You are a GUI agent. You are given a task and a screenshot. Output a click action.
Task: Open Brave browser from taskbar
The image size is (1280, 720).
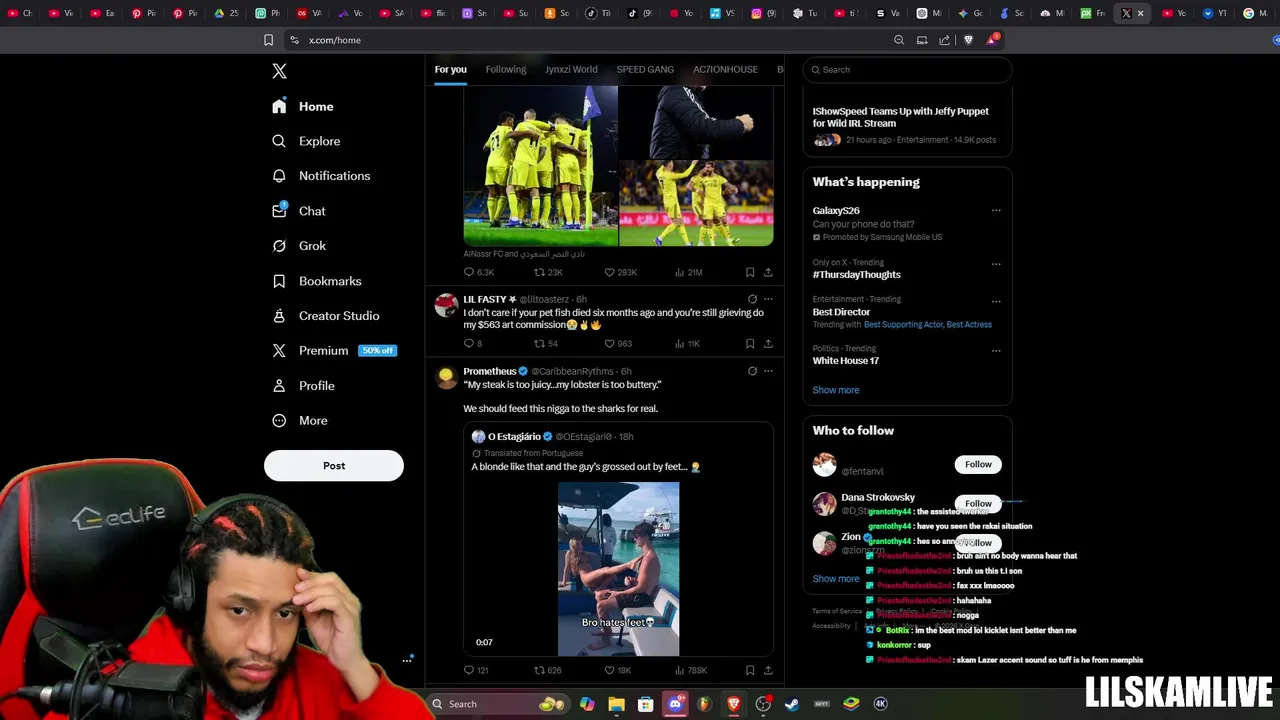point(734,704)
